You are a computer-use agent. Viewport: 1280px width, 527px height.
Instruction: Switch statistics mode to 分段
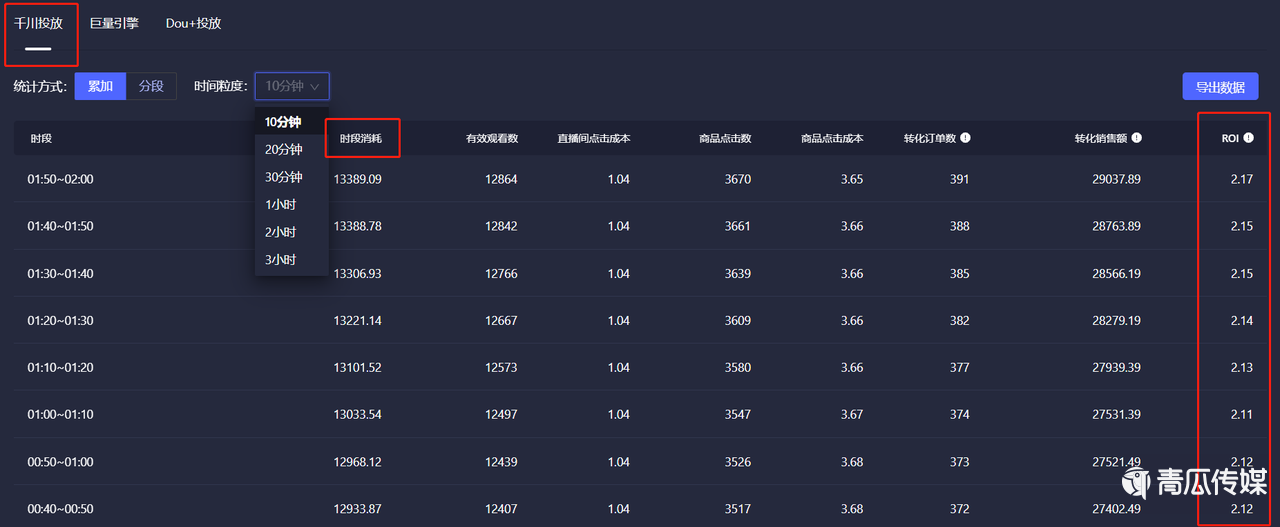coord(151,86)
